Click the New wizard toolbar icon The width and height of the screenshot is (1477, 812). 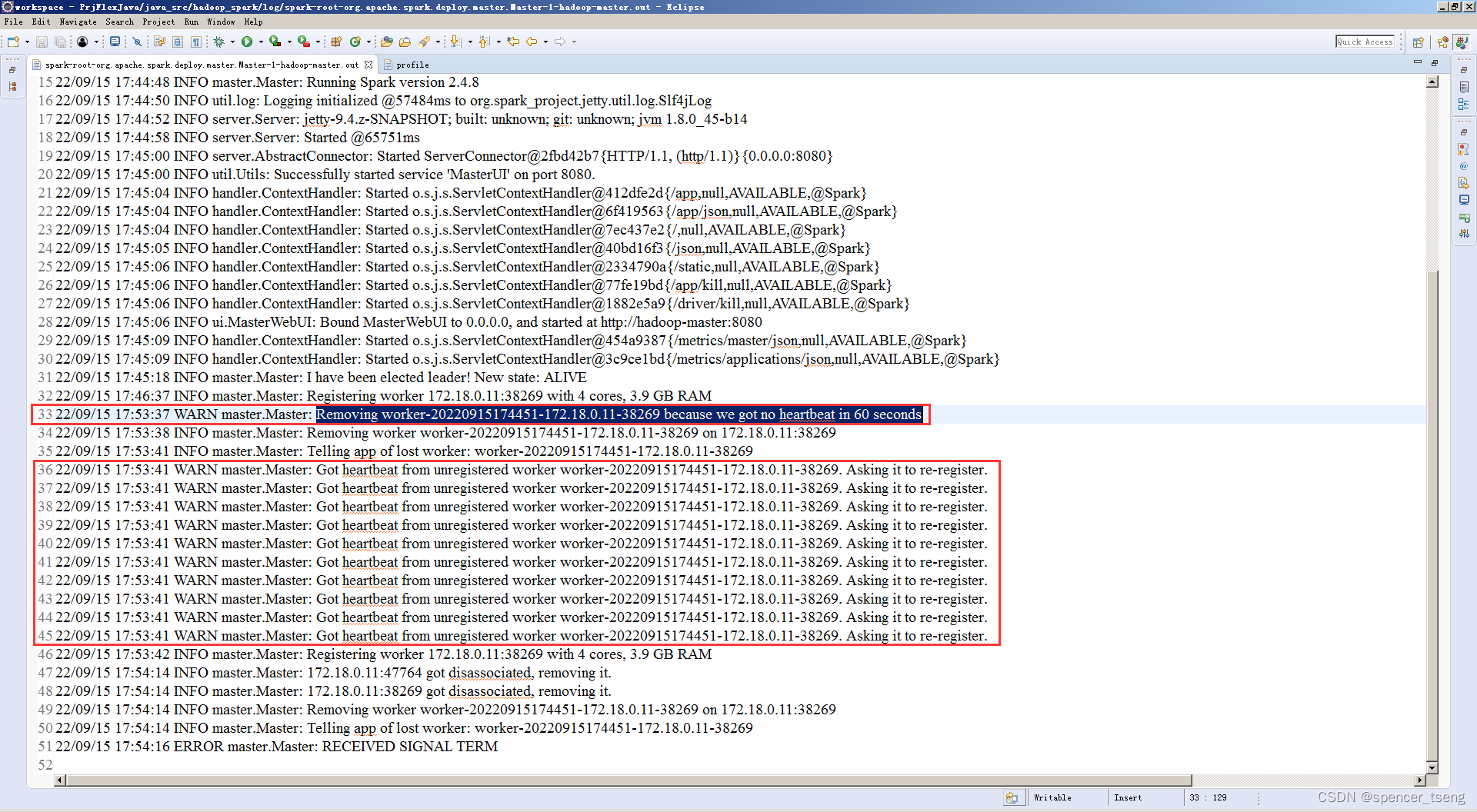(12, 42)
